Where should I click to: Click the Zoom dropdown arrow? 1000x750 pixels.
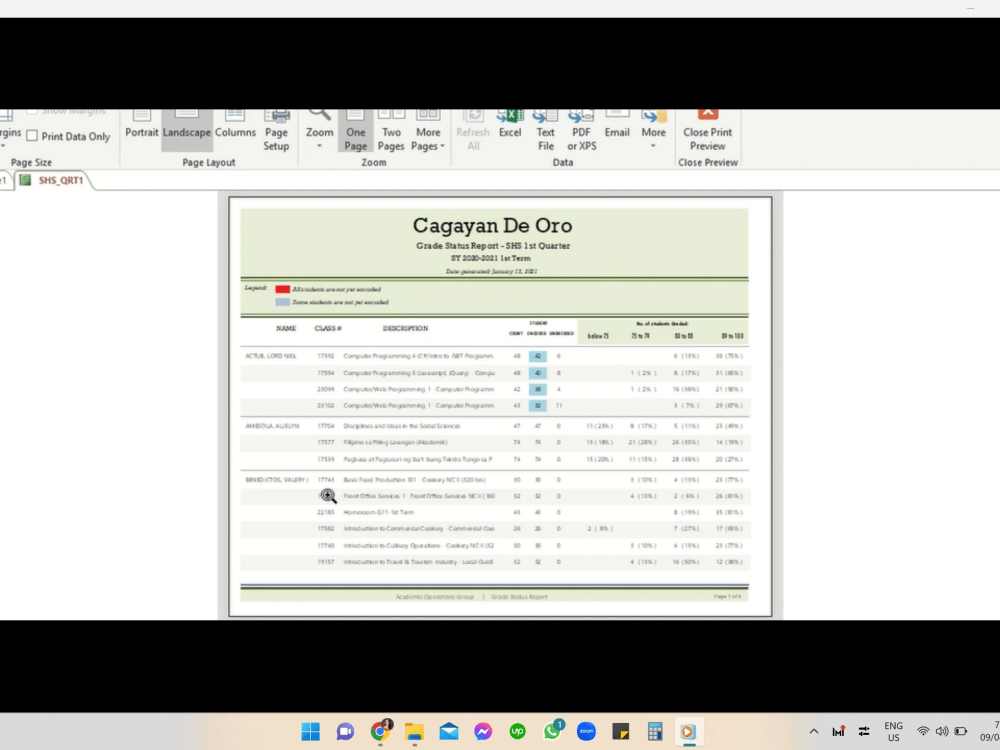pos(320,147)
